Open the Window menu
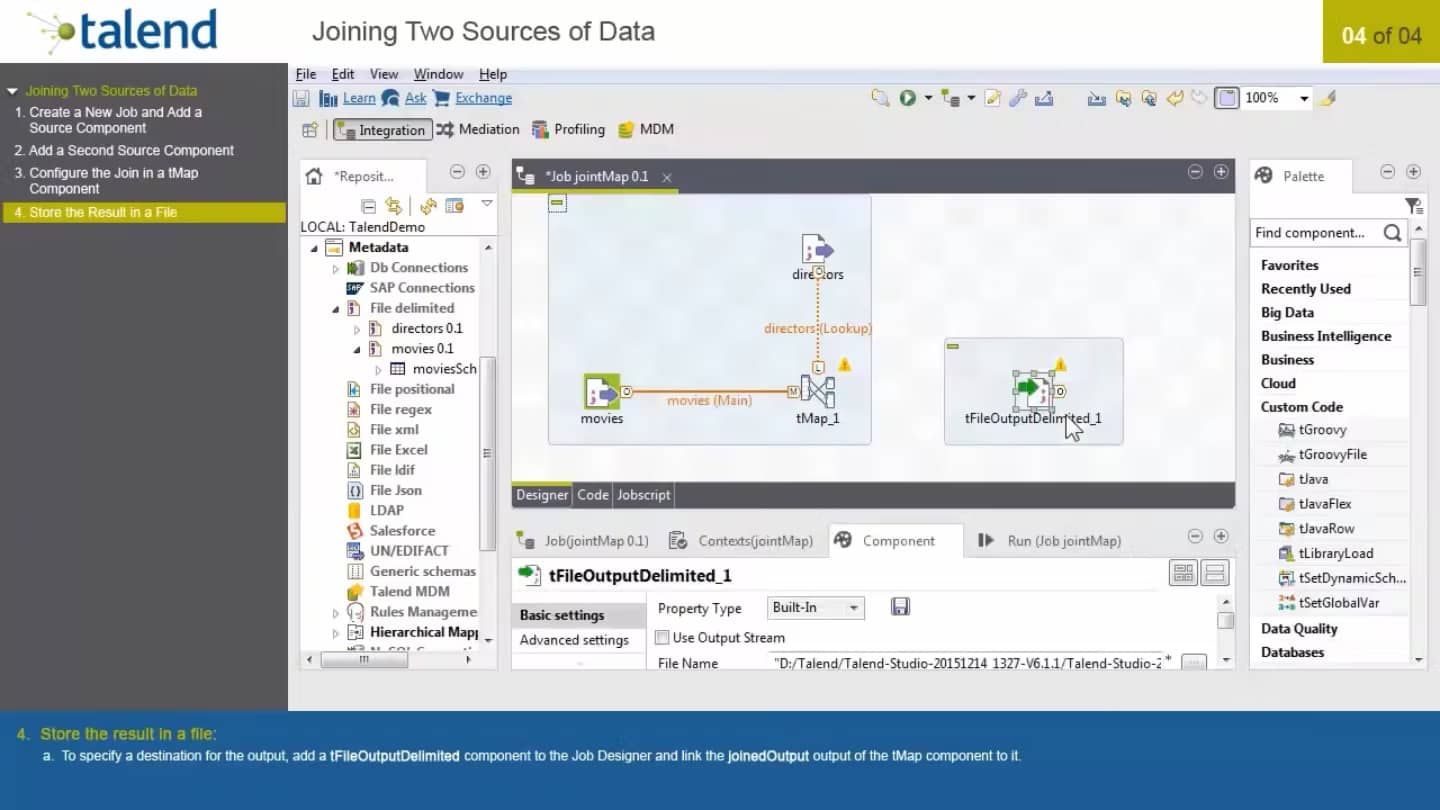Viewport: 1440px width, 810px height. click(438, 74)
